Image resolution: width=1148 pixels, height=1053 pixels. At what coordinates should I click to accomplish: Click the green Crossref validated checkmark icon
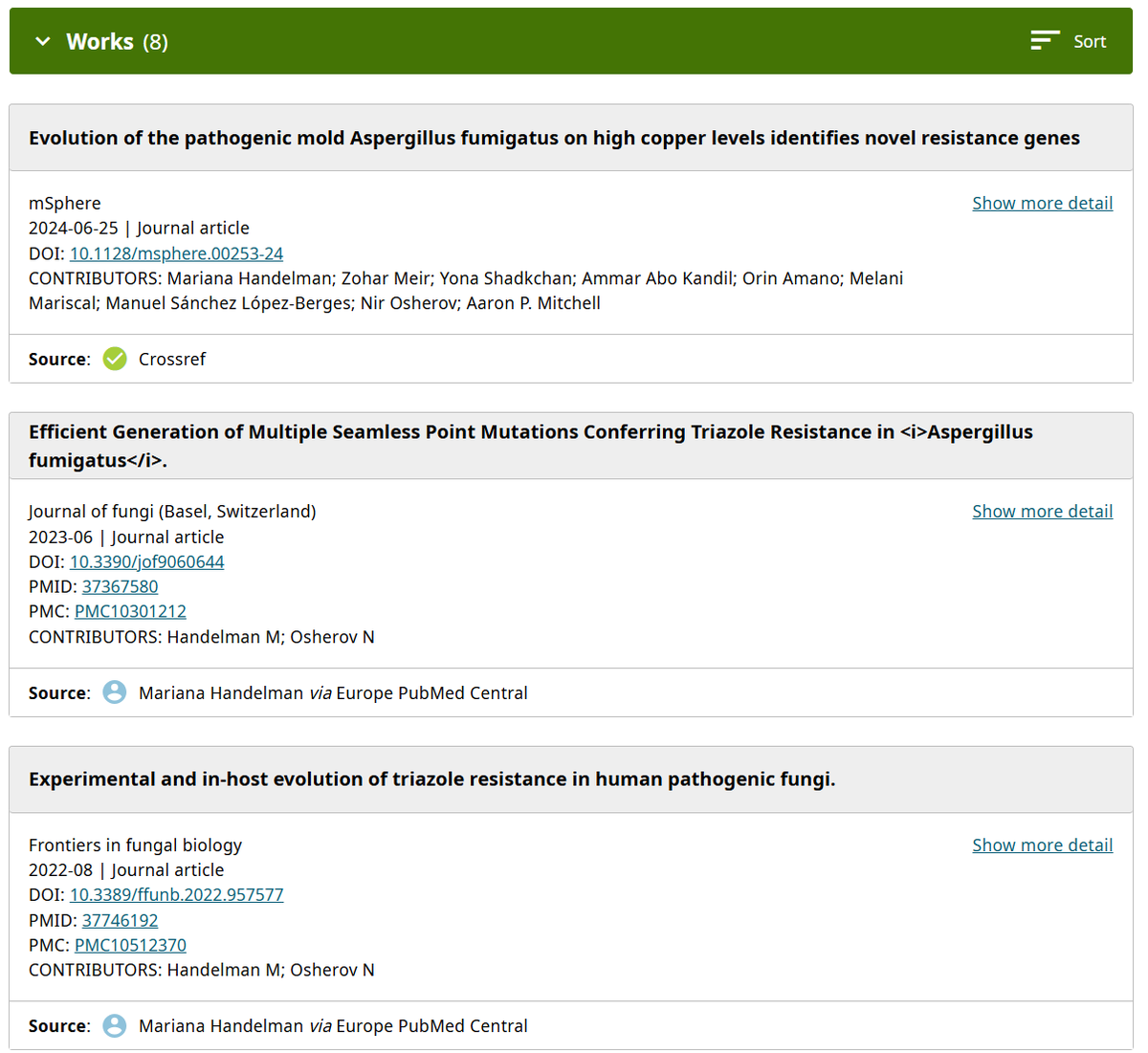click(115, 359)
